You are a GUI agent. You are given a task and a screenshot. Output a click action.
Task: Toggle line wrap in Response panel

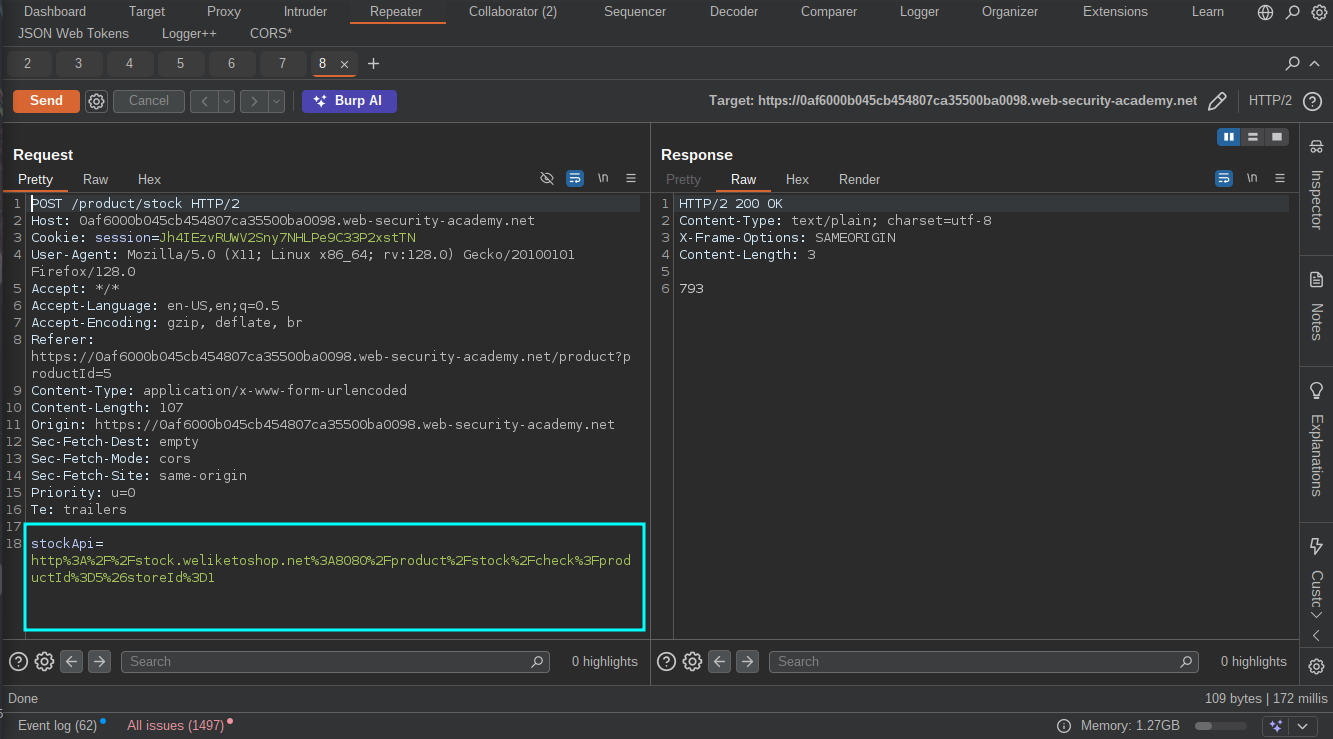tap(1224, 179)
